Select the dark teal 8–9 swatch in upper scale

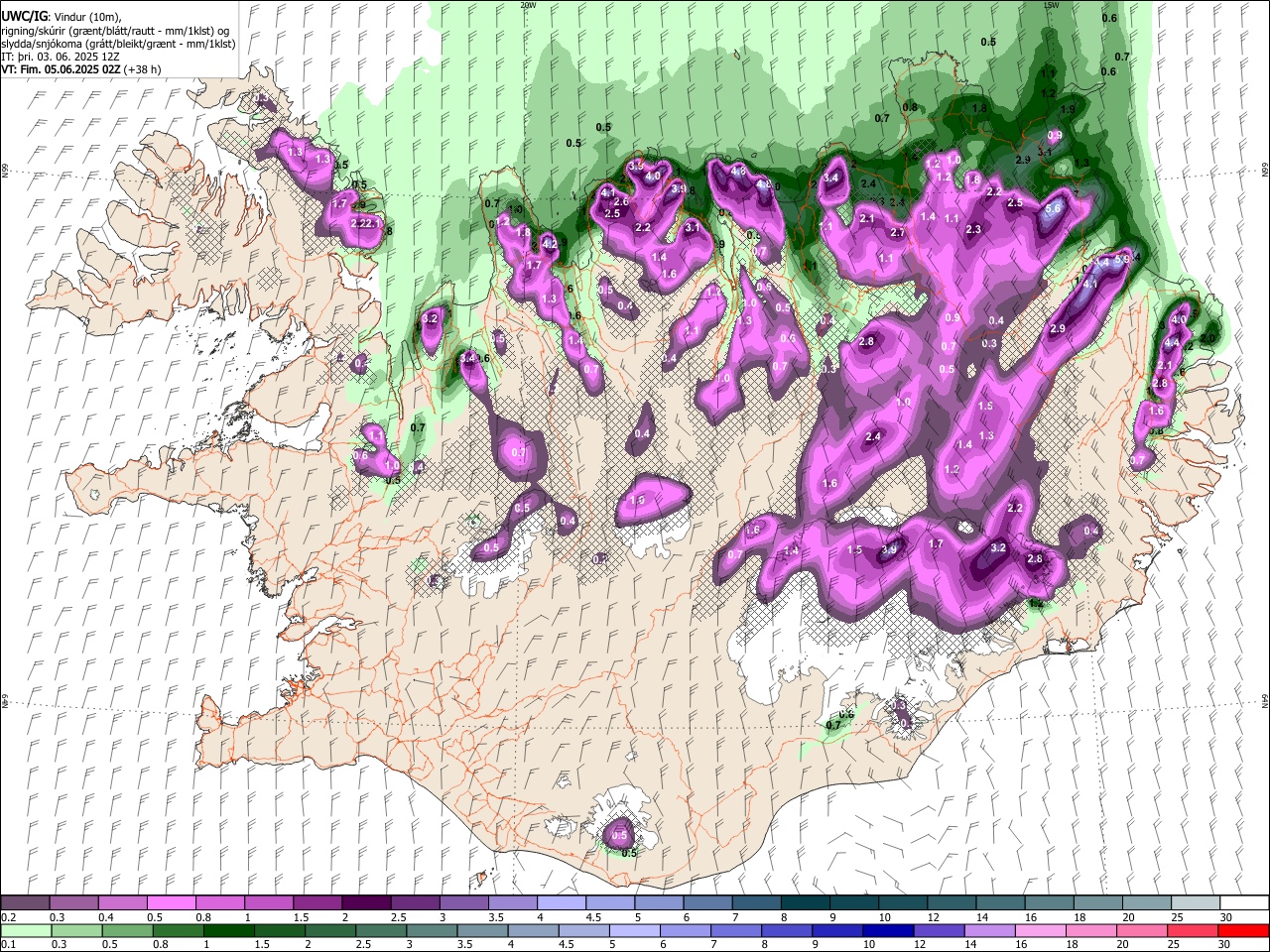(804, 902)
